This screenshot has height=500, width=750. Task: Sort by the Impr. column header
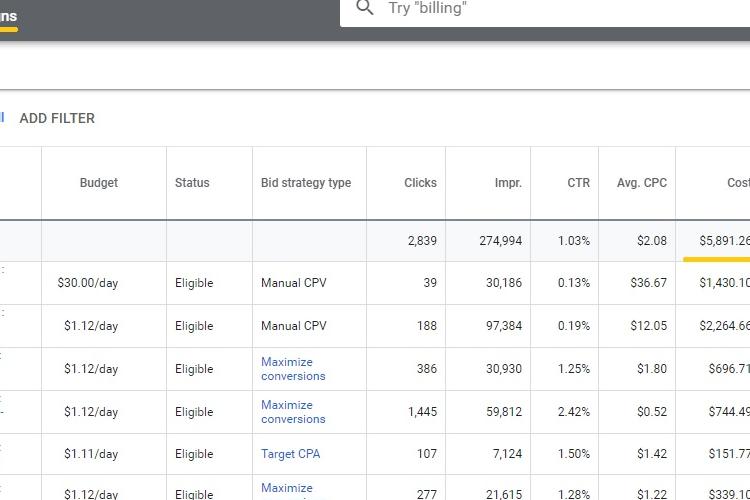coord(508,183)
